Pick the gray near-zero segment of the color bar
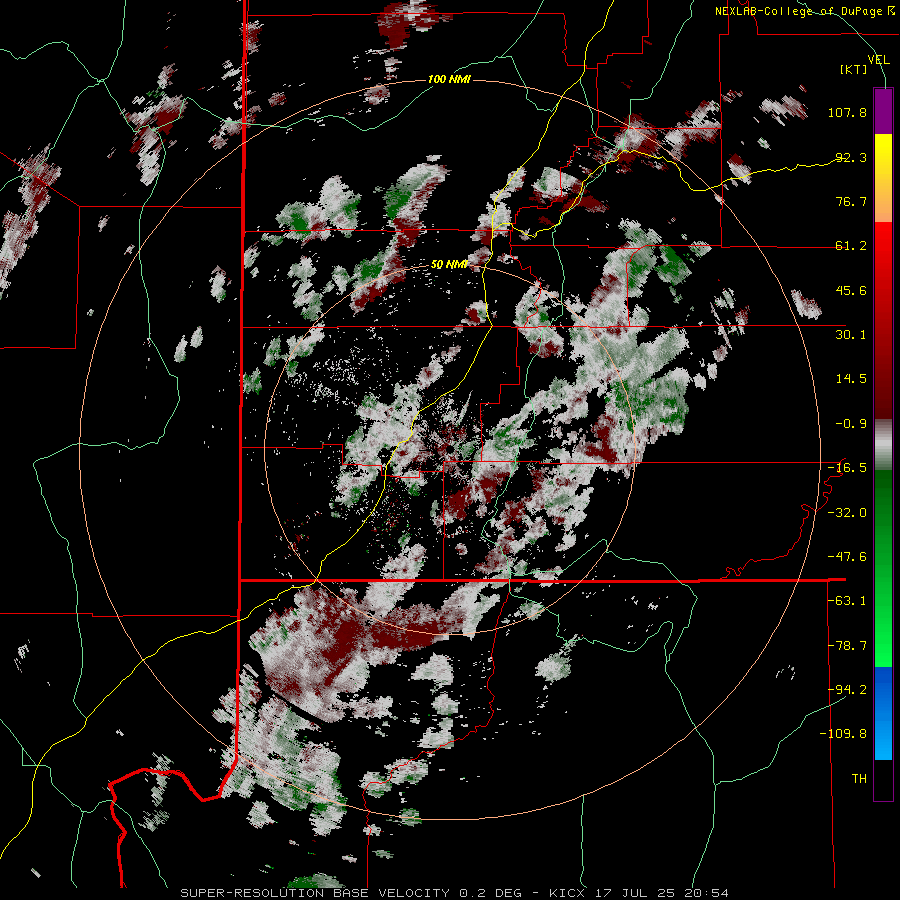The height and width of the screenshot is (900, 900). coord(883,445)
